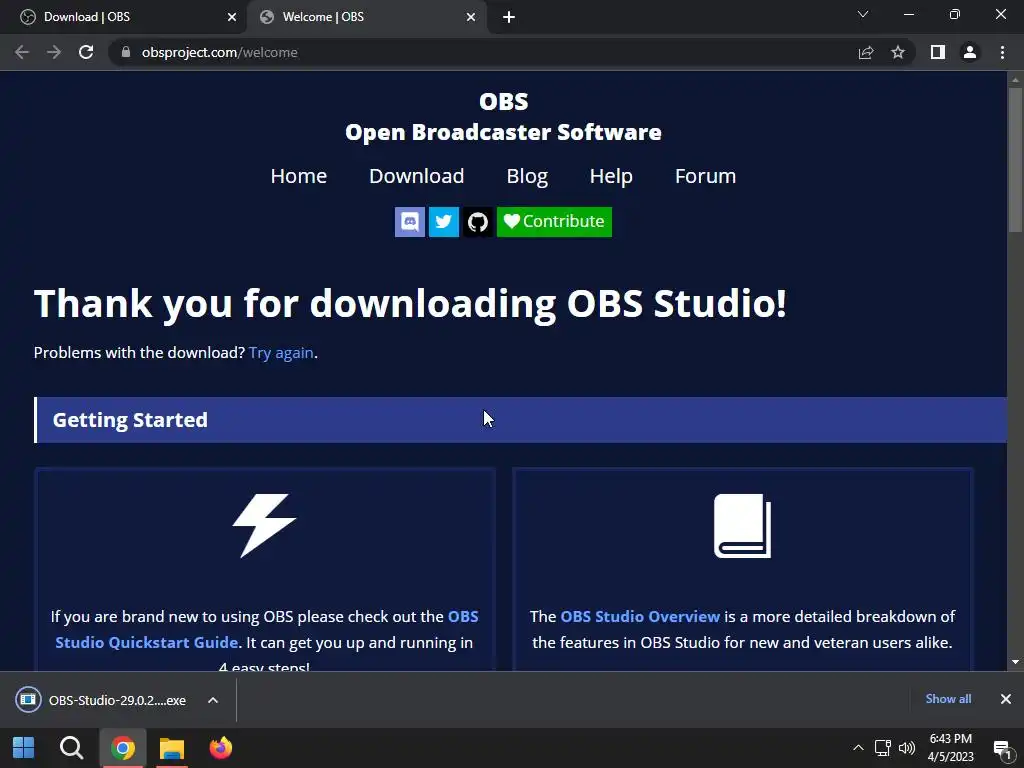
Task: Open the downloaded OBS-Studio exe file
Action: (101, 700)
